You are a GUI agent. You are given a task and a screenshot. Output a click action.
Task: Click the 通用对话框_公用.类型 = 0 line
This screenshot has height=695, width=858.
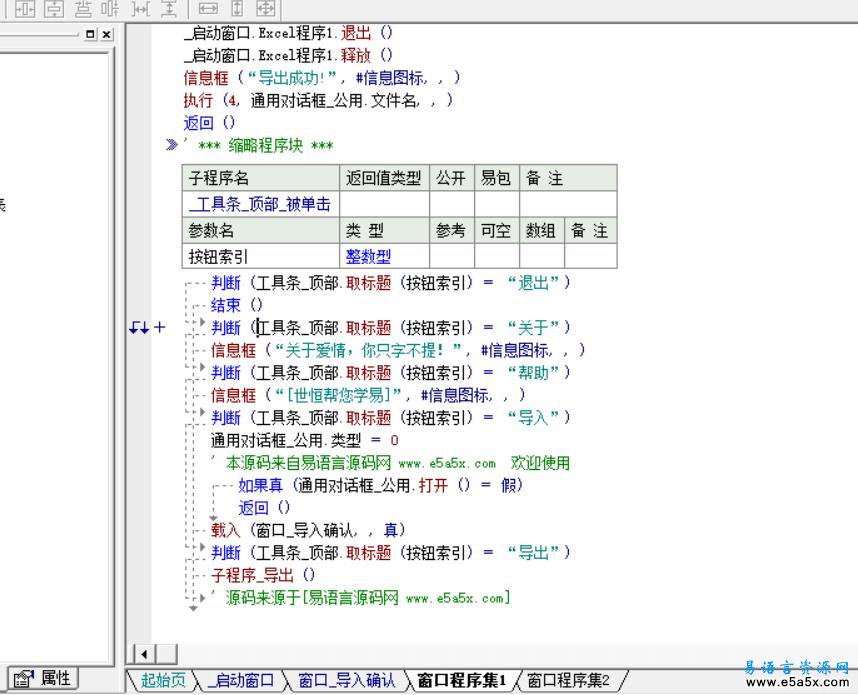click(305, 440)
